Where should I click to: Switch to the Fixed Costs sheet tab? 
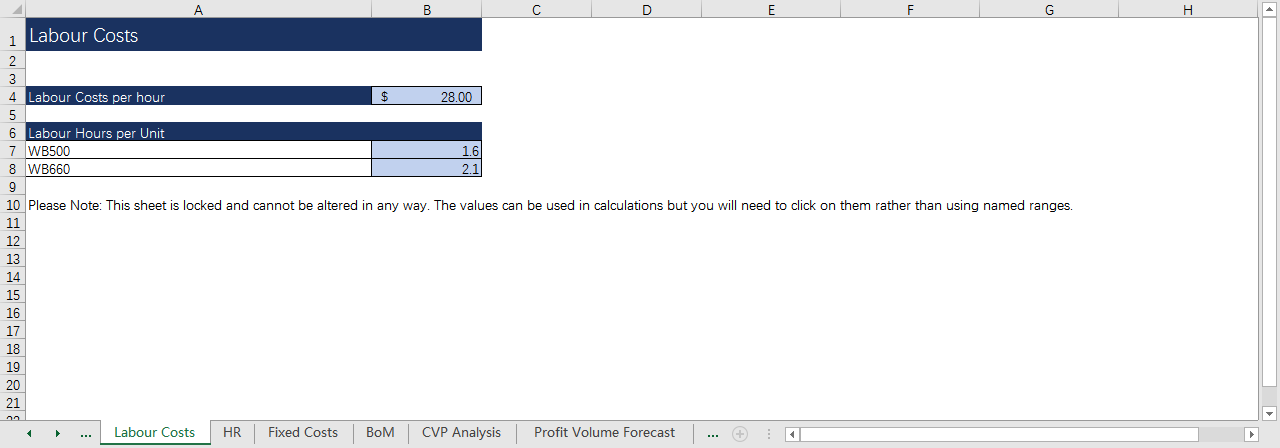[303, 433]
